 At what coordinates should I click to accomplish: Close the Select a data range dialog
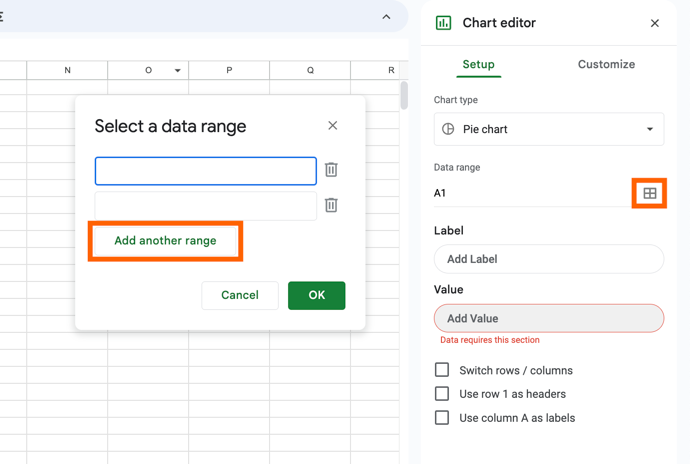[x=333, y=125]
